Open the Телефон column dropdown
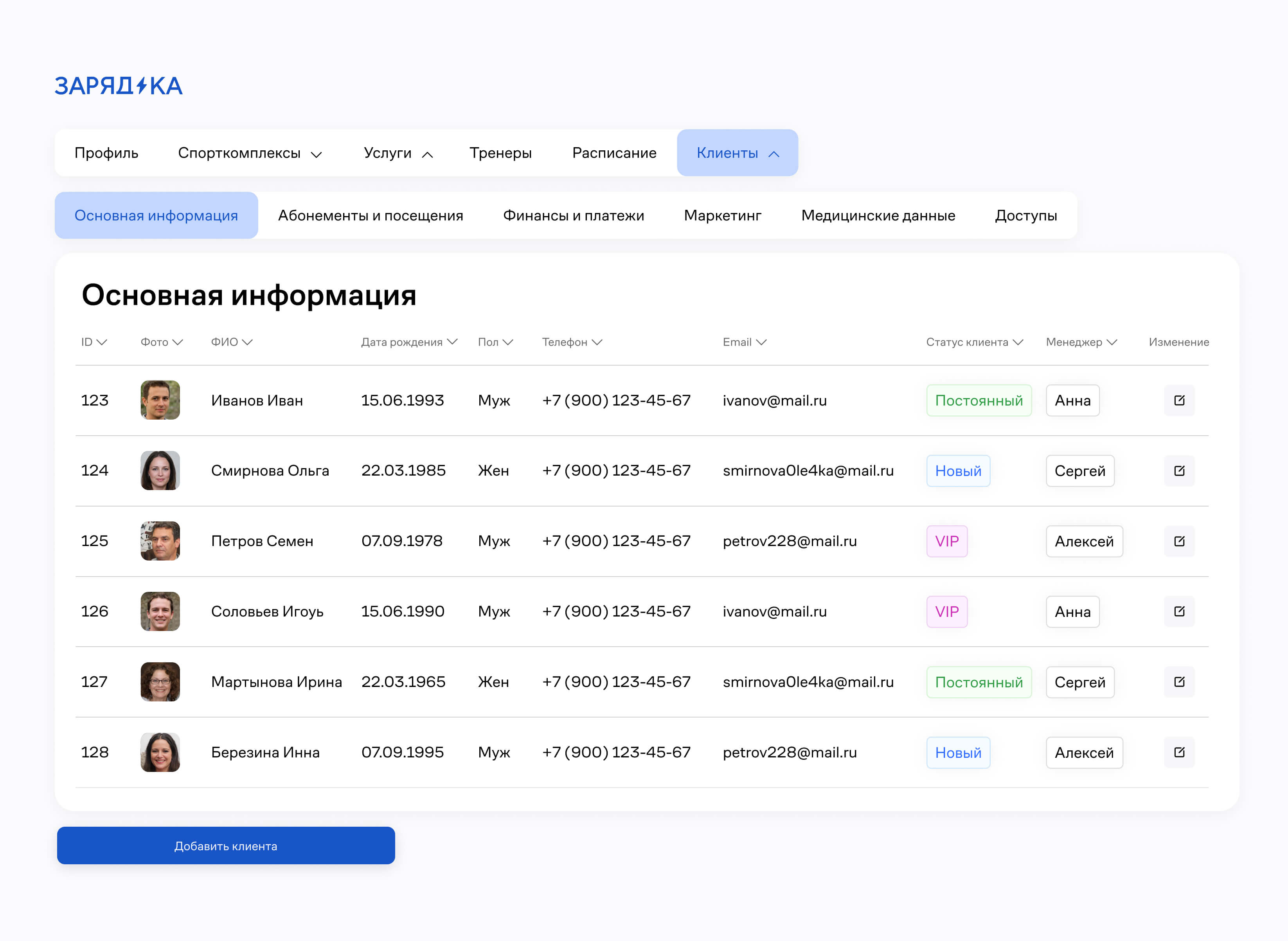Viewport: 1288px width, 941px height. coord(572,342)
